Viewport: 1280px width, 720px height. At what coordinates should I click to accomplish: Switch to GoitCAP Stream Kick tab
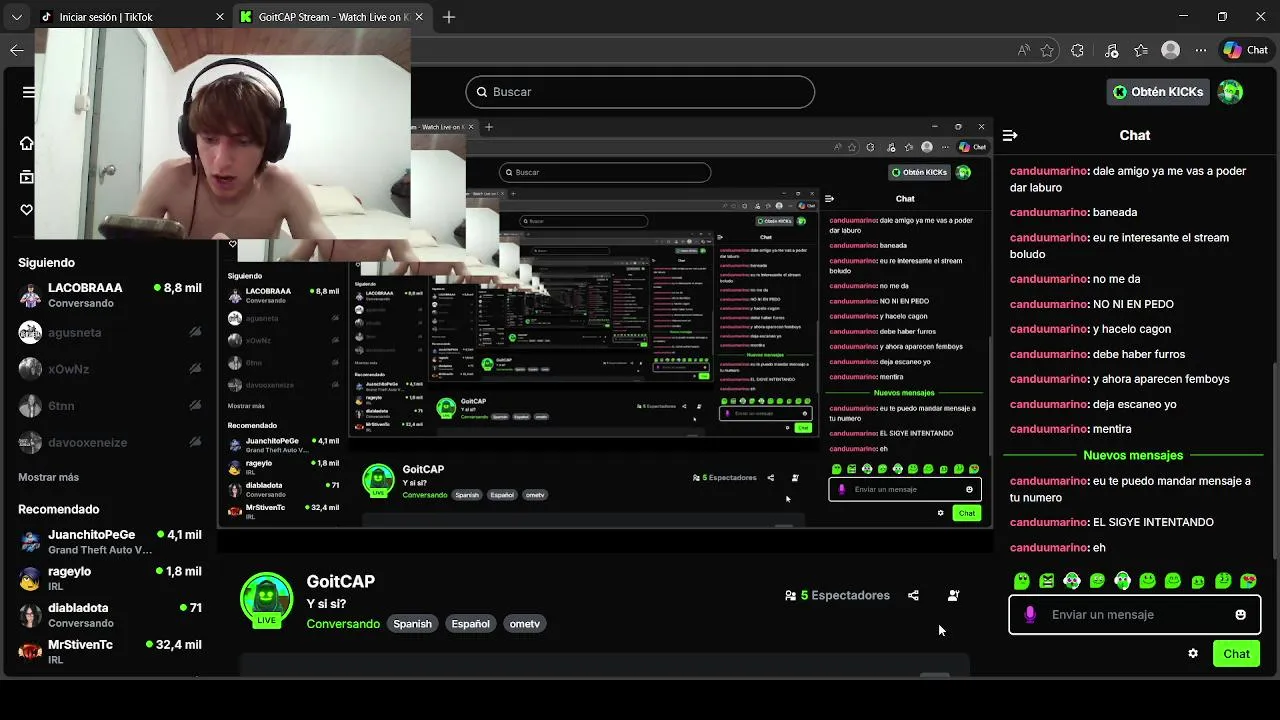tap(333, 17)
